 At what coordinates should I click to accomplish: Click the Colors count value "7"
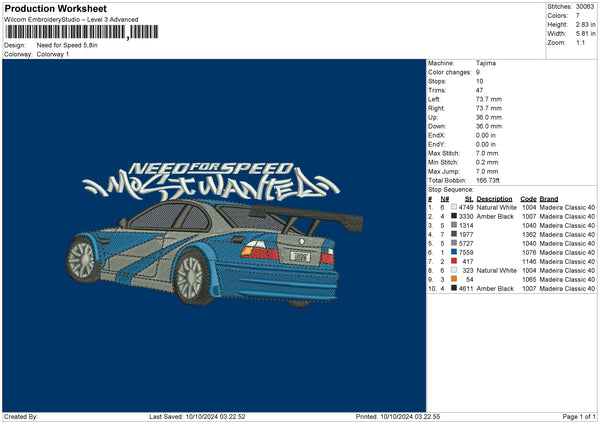[x=577, y=16]
